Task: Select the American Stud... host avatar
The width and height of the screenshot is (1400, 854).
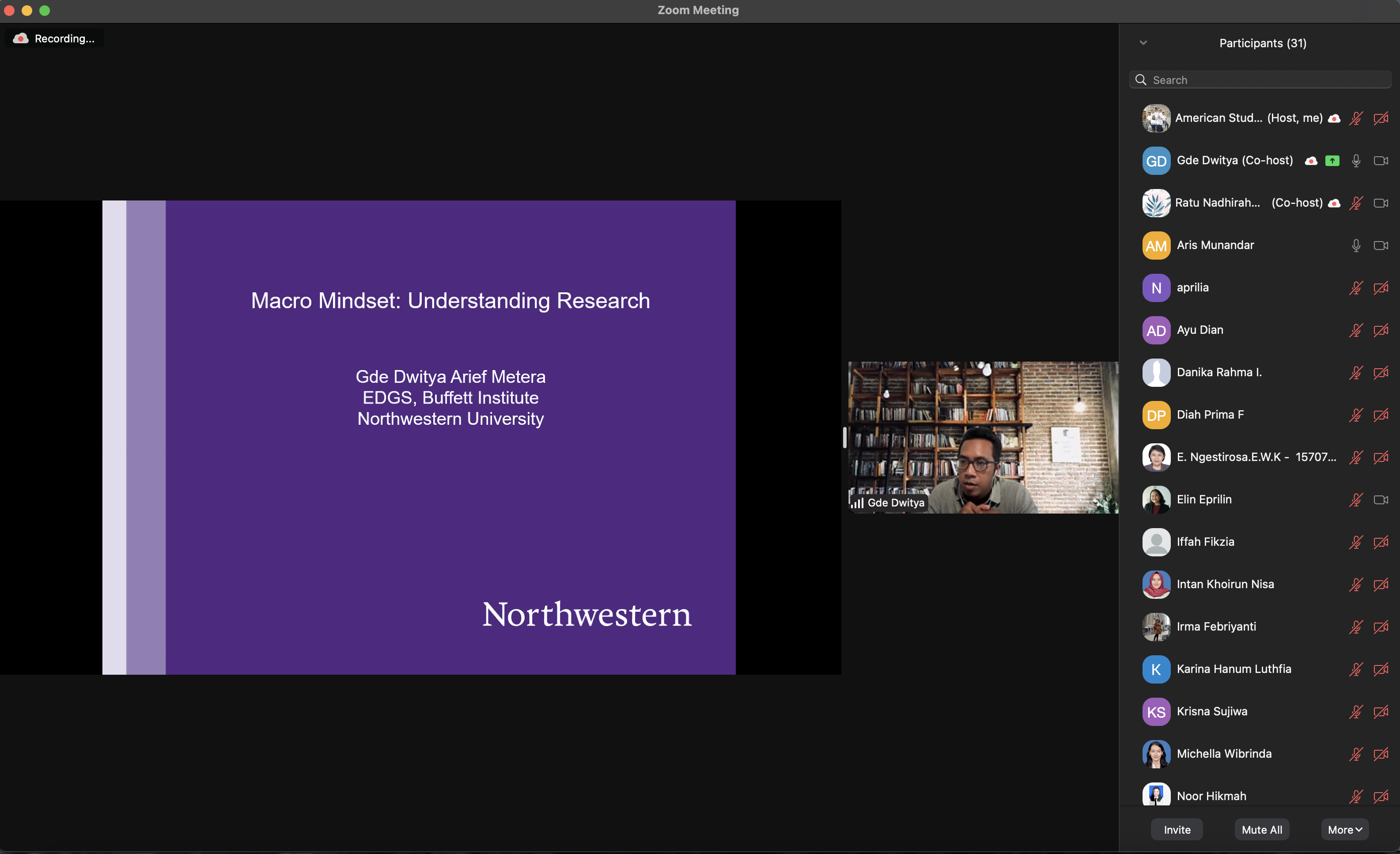Action: [1156, 118]
